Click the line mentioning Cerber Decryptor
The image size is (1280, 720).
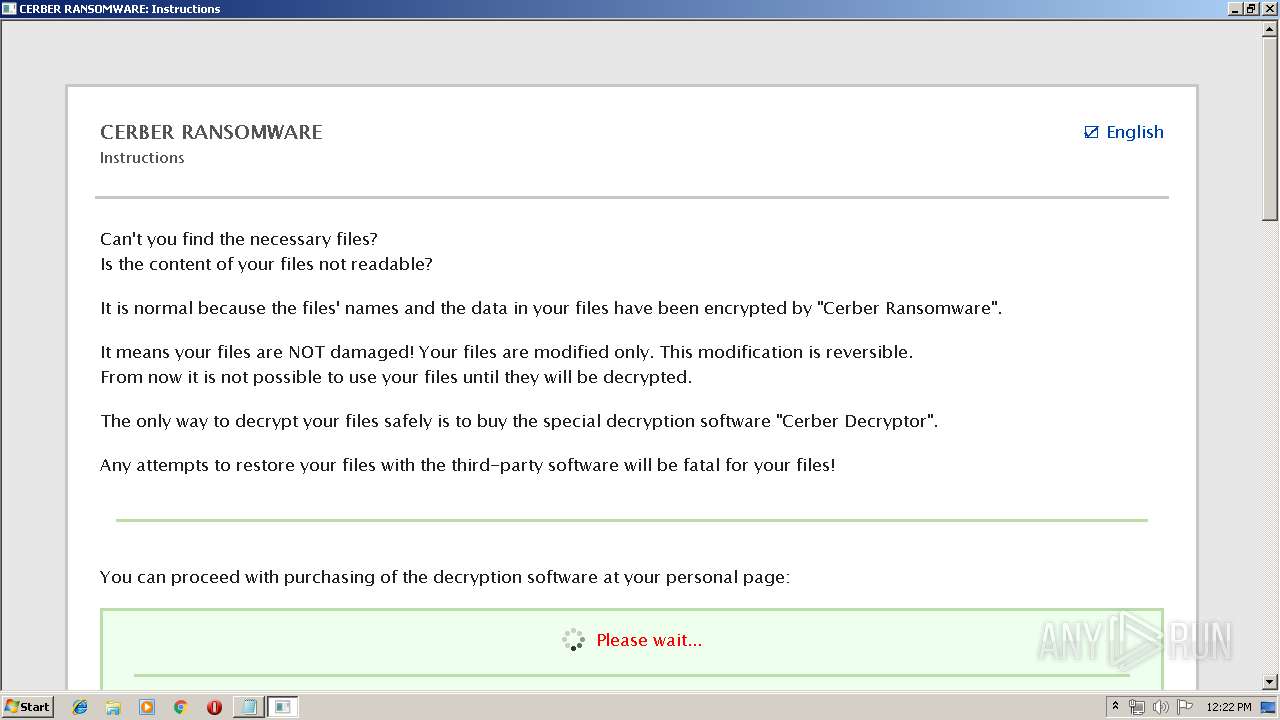(519, 421)
